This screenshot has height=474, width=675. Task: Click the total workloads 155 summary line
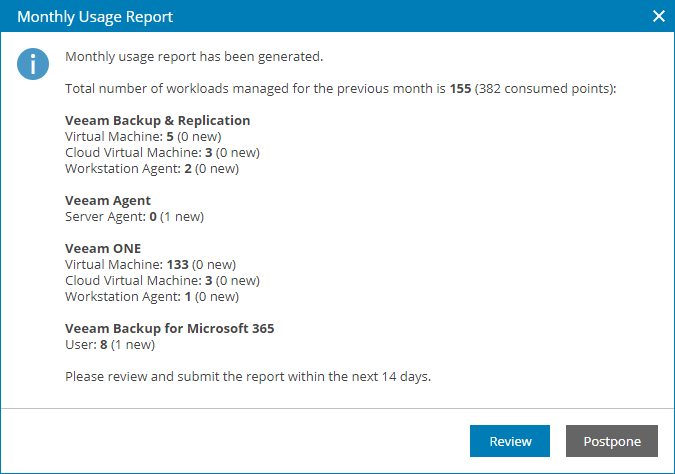[x=340, y=88]
